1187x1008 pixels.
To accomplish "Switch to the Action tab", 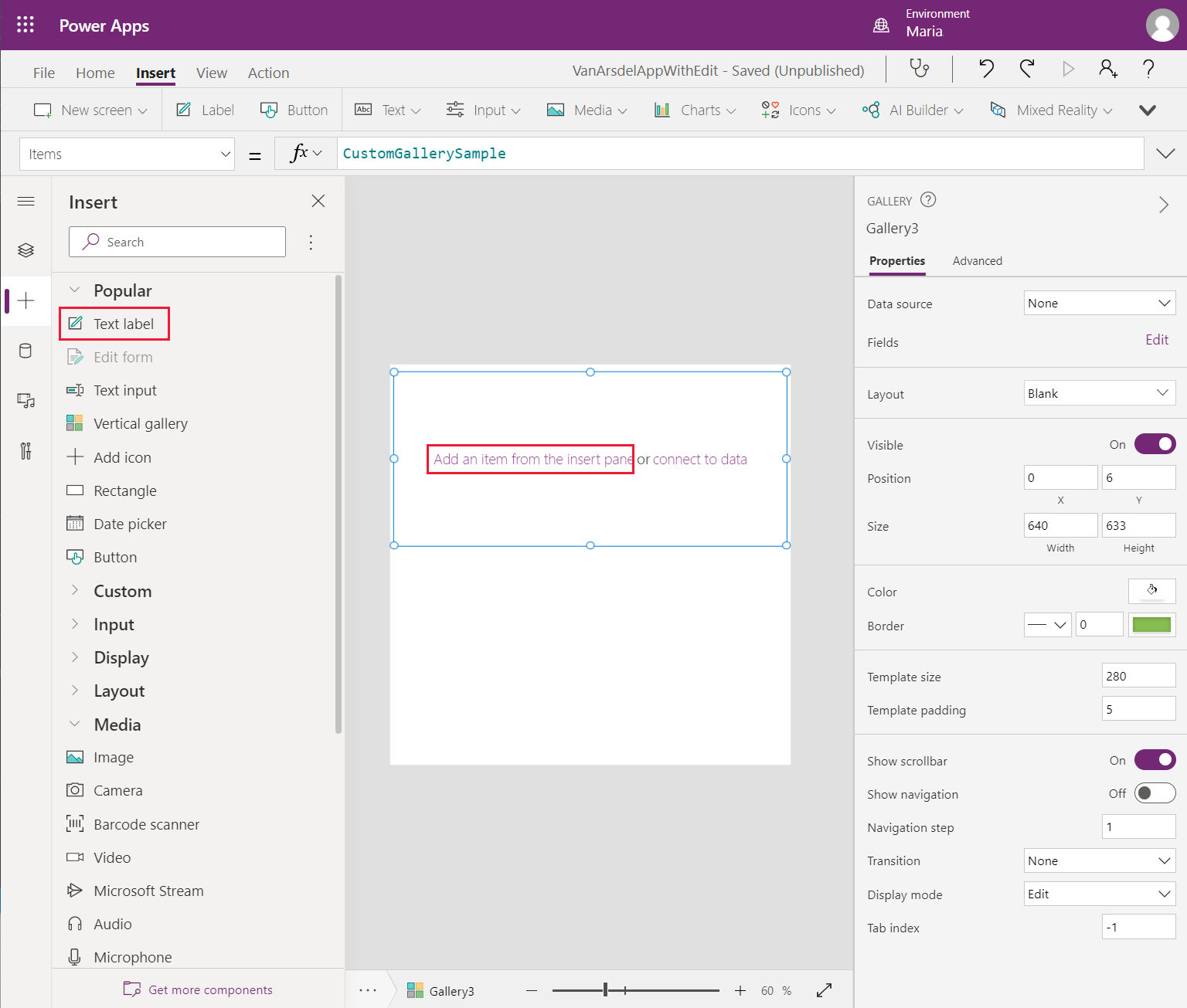I will coord(268,73).
